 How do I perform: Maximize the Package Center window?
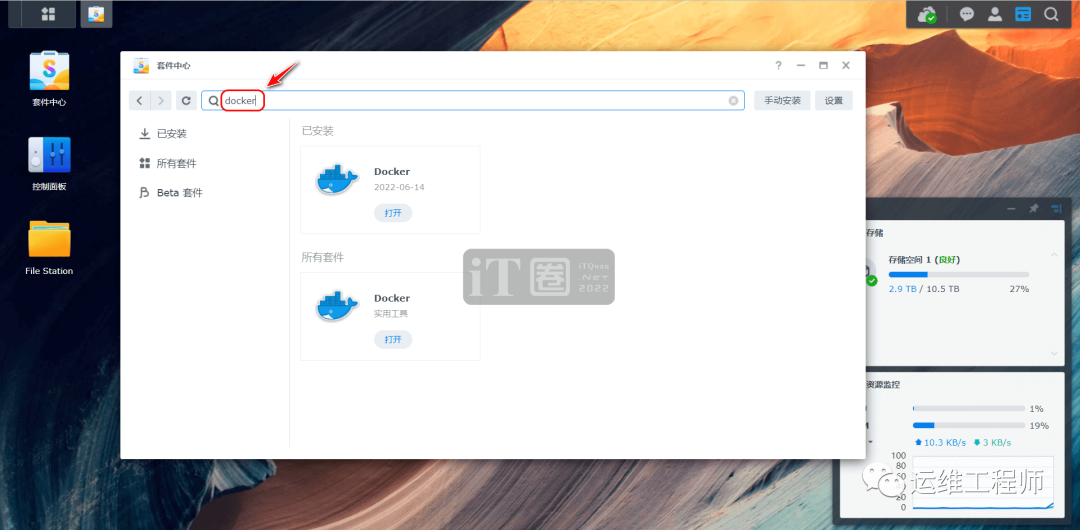(823, 65)
